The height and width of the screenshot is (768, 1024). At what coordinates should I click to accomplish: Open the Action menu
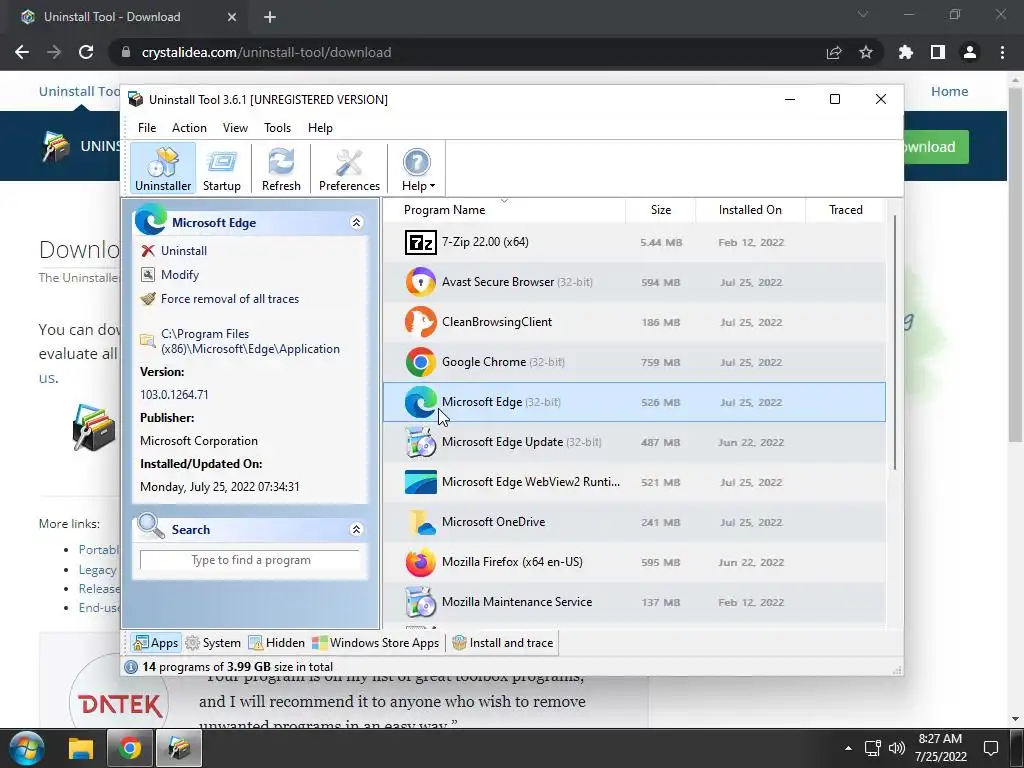[x=189, y=128]
